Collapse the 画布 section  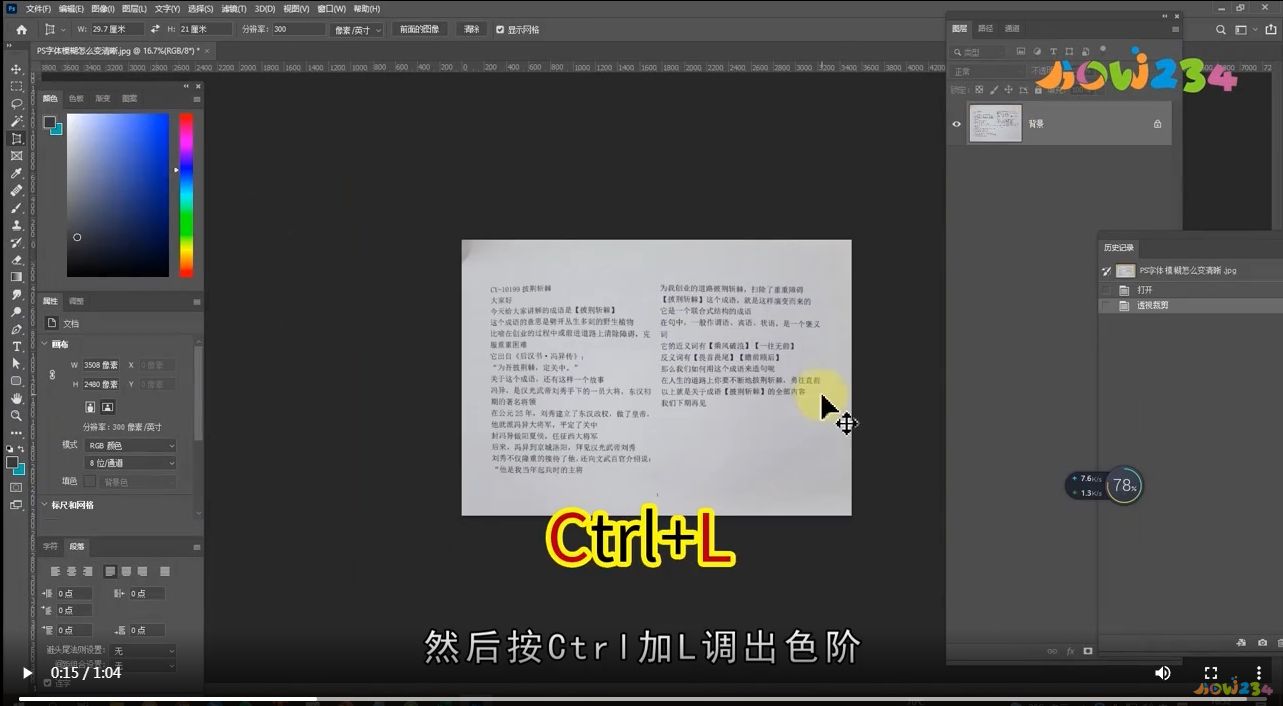pyautogui.click(x=45, y=344)
